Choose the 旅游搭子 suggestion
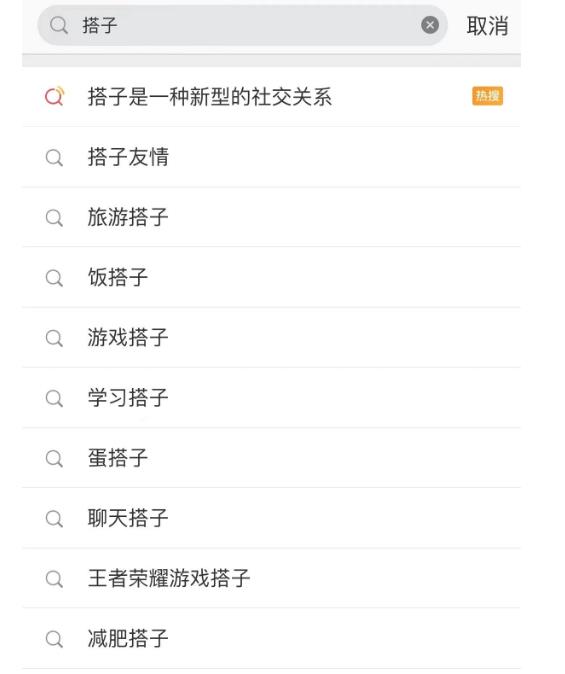 (271, 217)
